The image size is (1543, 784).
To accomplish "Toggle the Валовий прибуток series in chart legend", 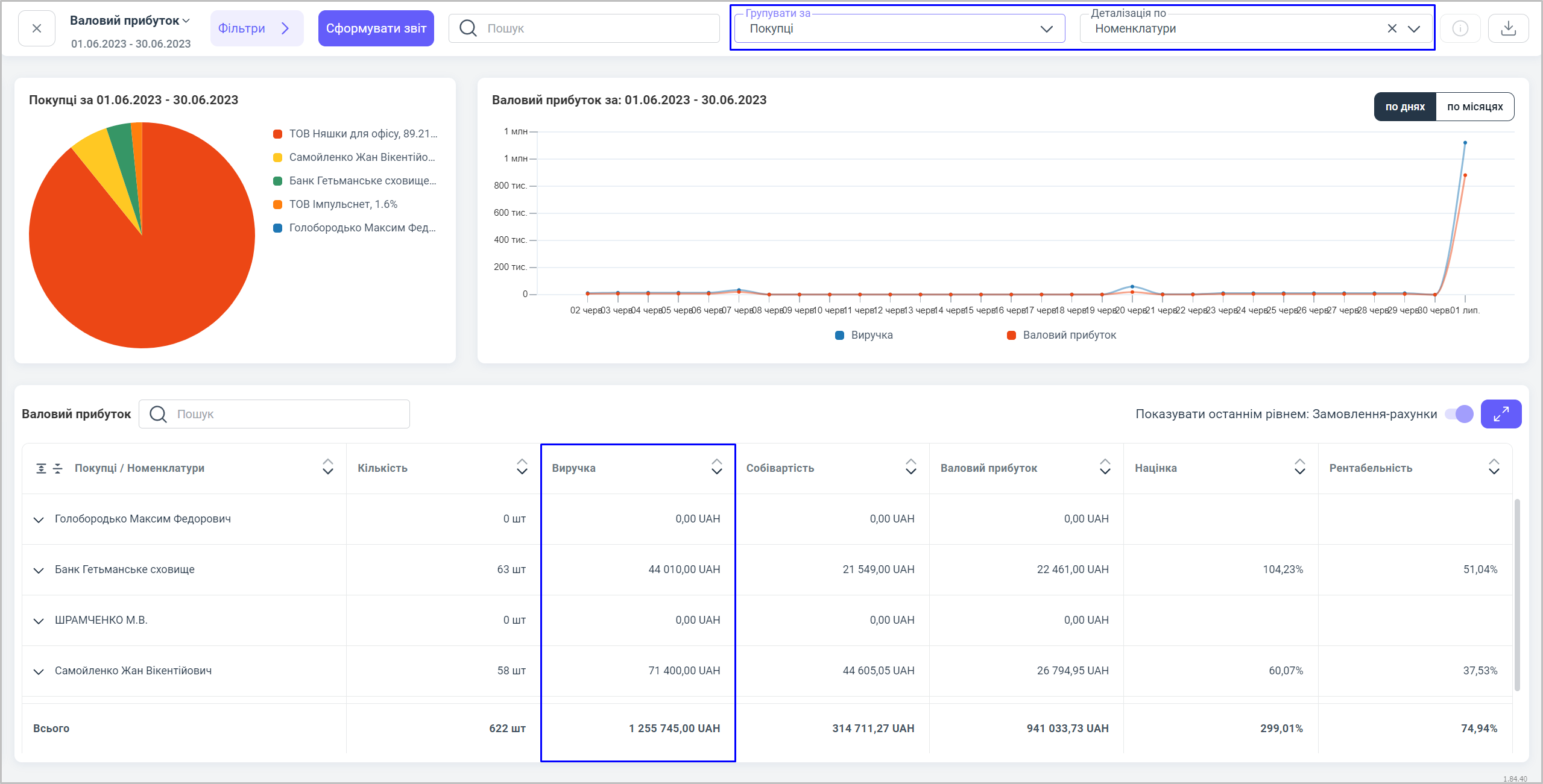I will (x=1061, y=335).
